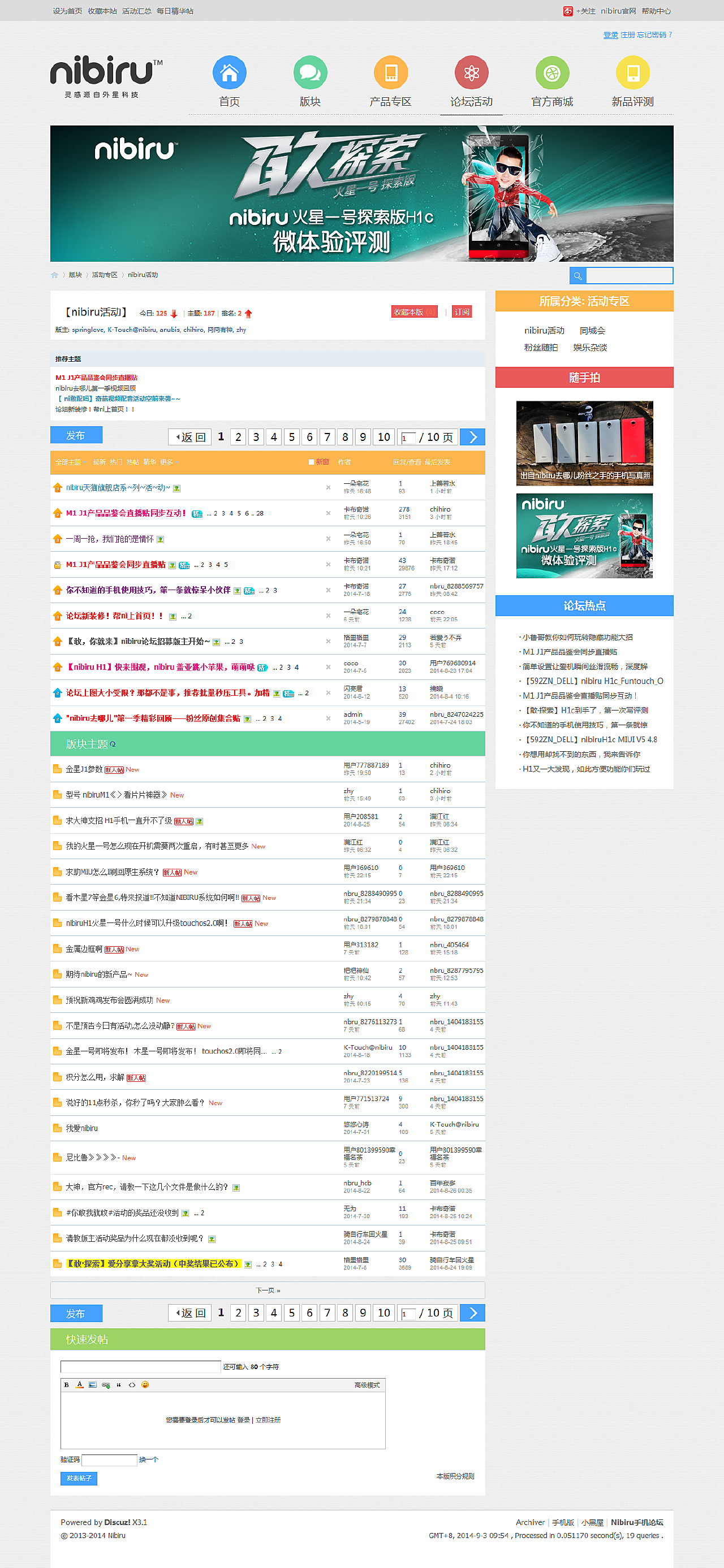
Task: Open the 同城会 category link in sidebar
Action: [x=592, y=331]
